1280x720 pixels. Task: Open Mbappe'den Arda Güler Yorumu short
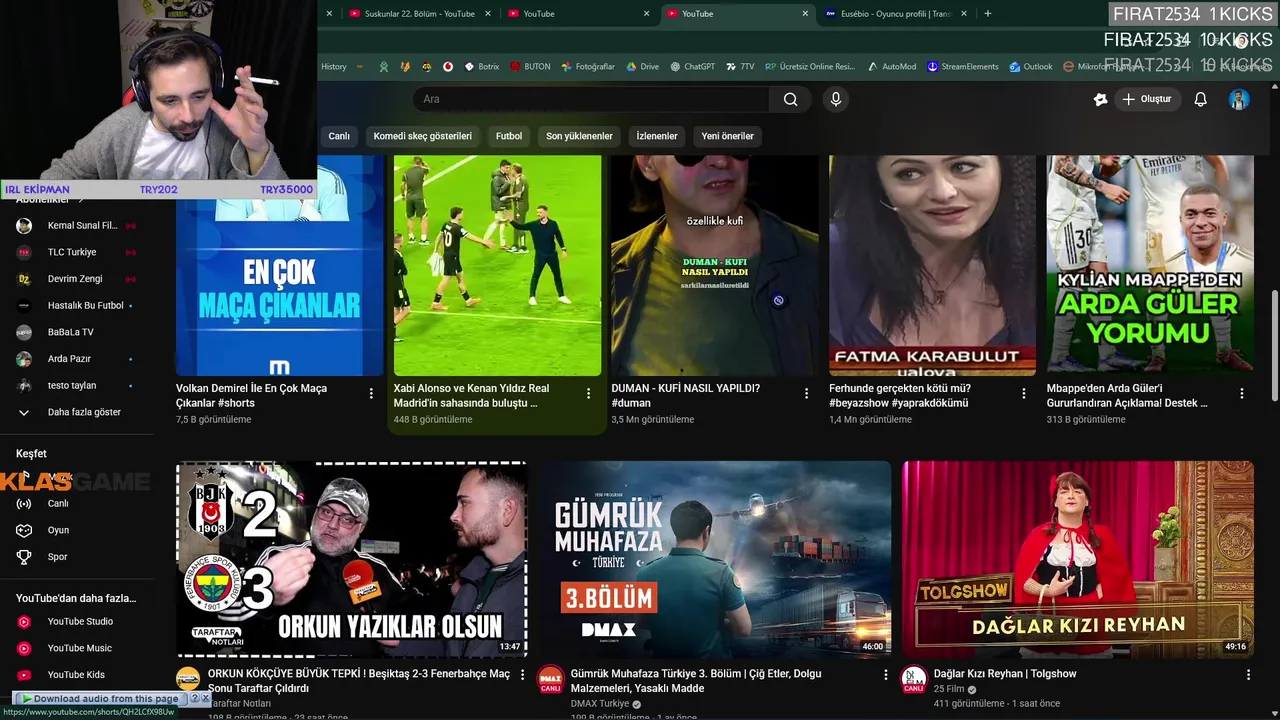(1150, 266)
